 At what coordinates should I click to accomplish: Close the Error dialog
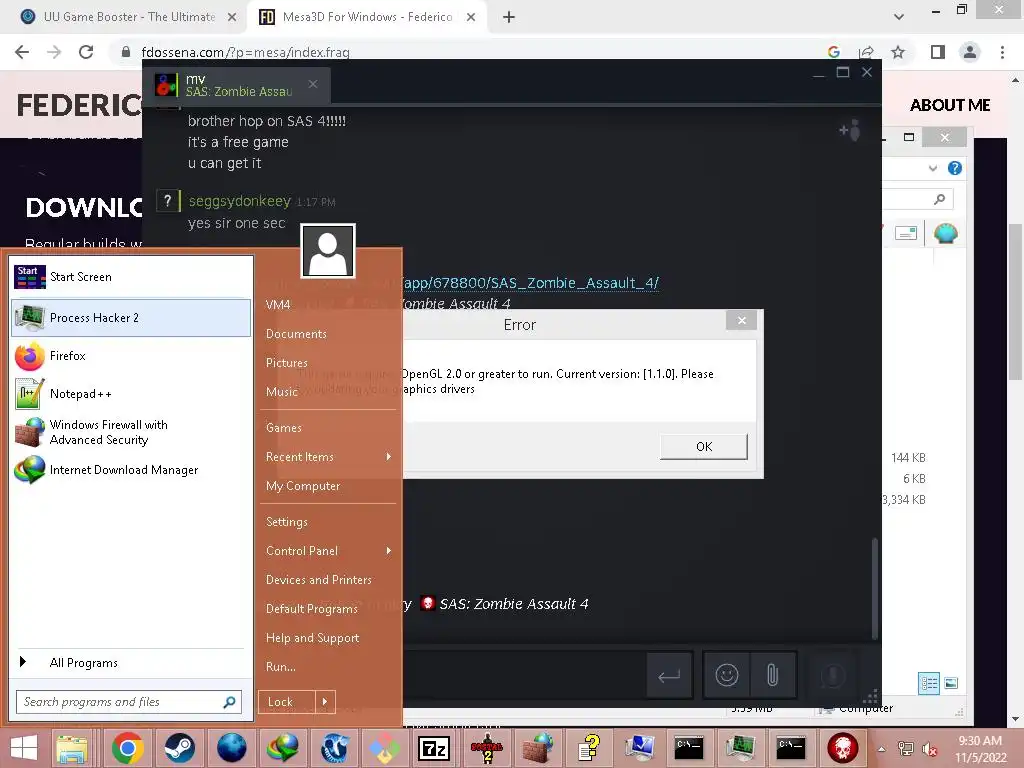coord(741,320)
